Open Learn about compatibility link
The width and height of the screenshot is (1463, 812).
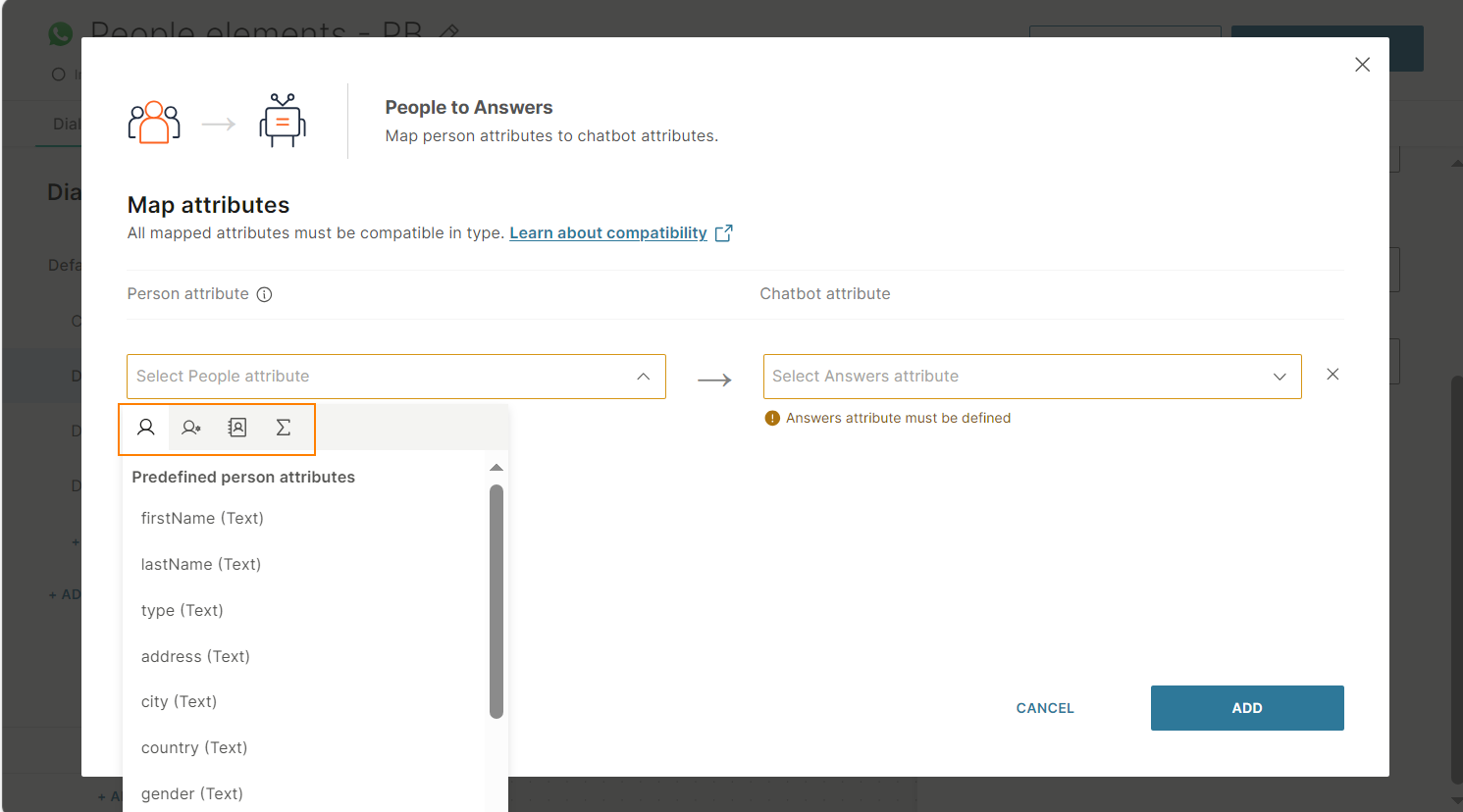point(607,233)
